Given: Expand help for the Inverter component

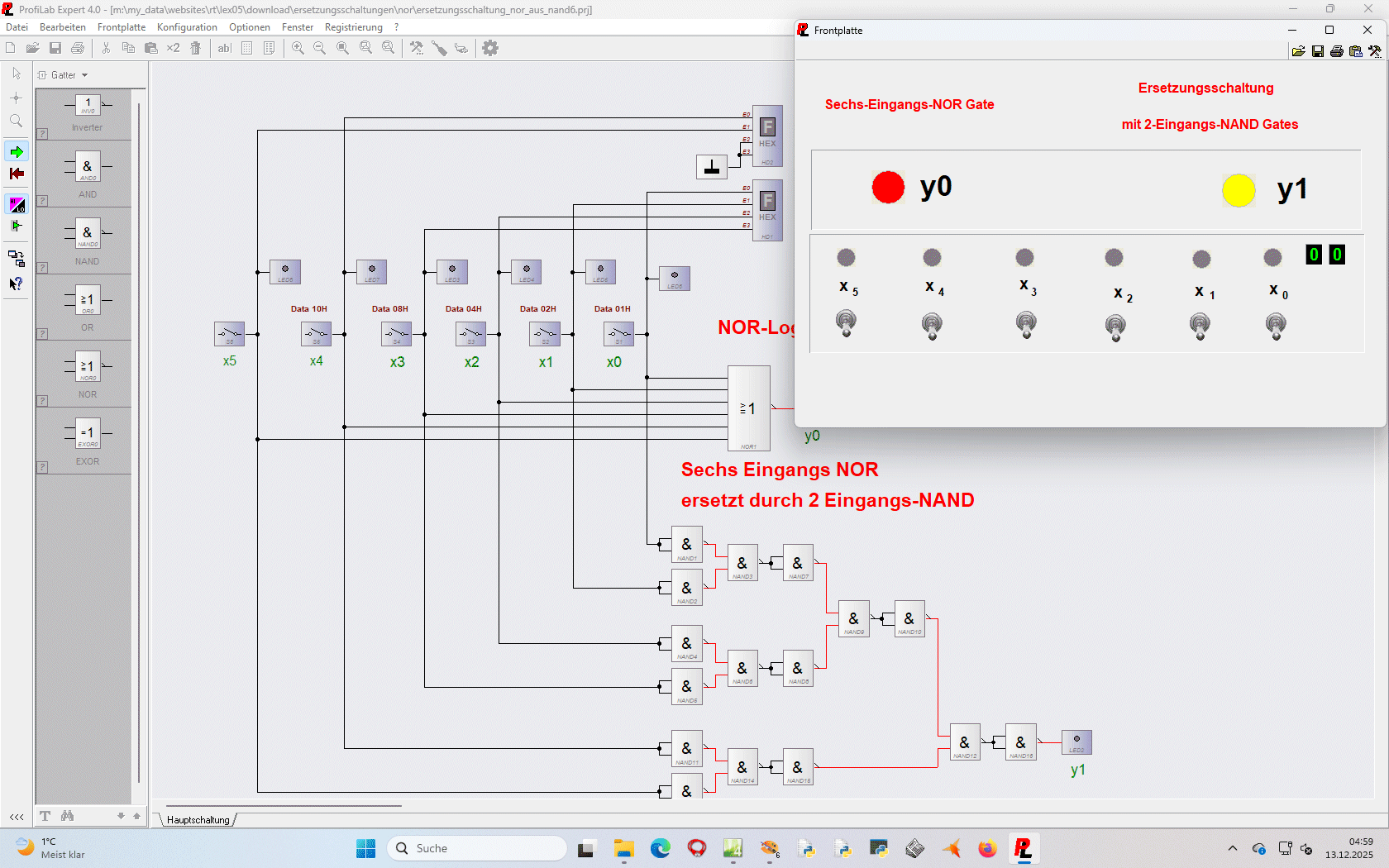Looking at the screenshot, I should click(x=42, y=133).
